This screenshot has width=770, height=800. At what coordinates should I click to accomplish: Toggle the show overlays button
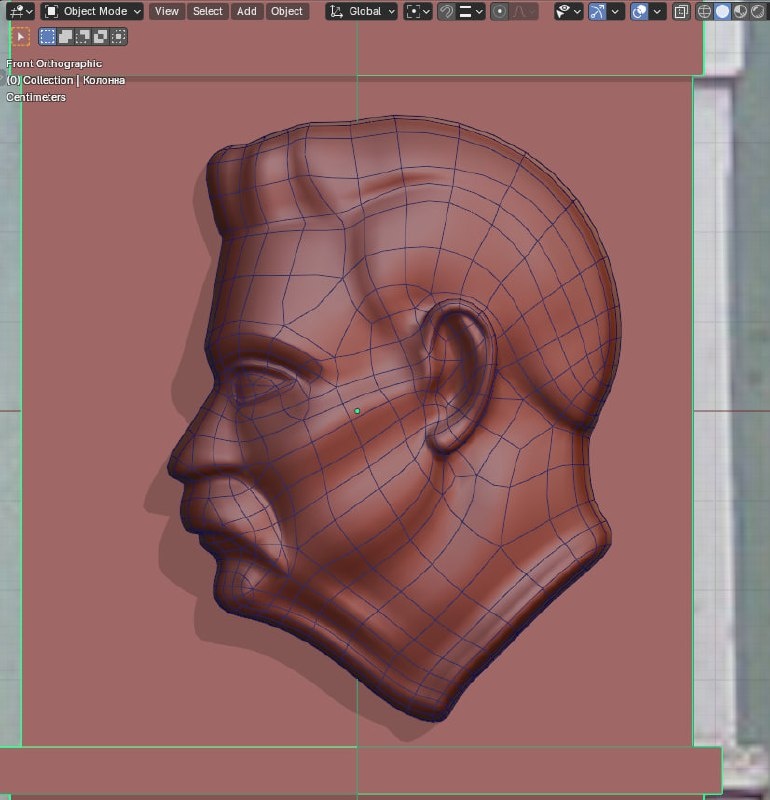pos(639,11)
